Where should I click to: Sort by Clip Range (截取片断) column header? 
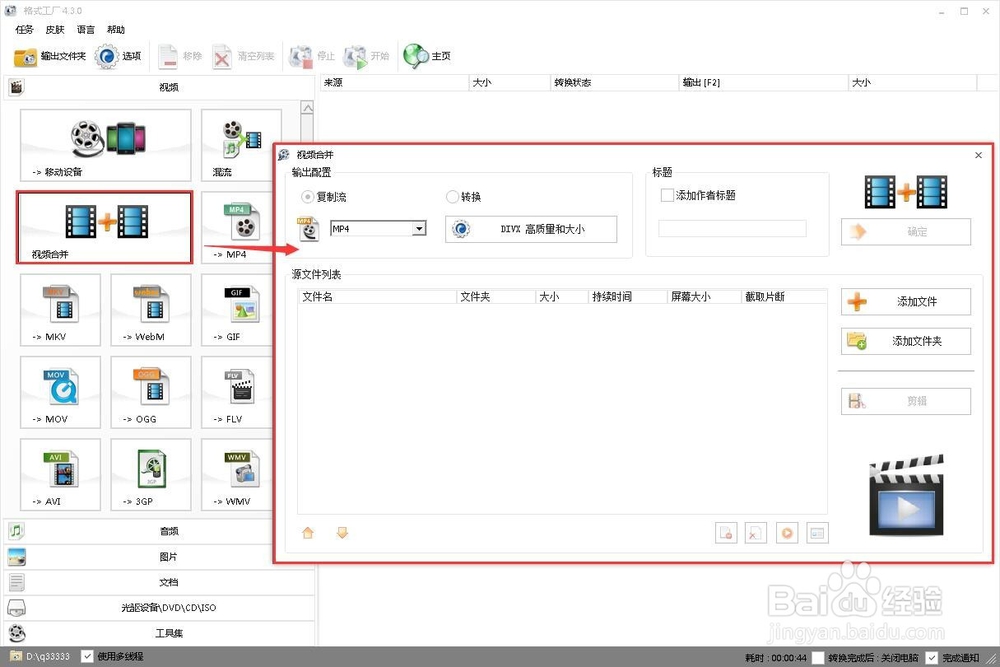pos(784,297)
